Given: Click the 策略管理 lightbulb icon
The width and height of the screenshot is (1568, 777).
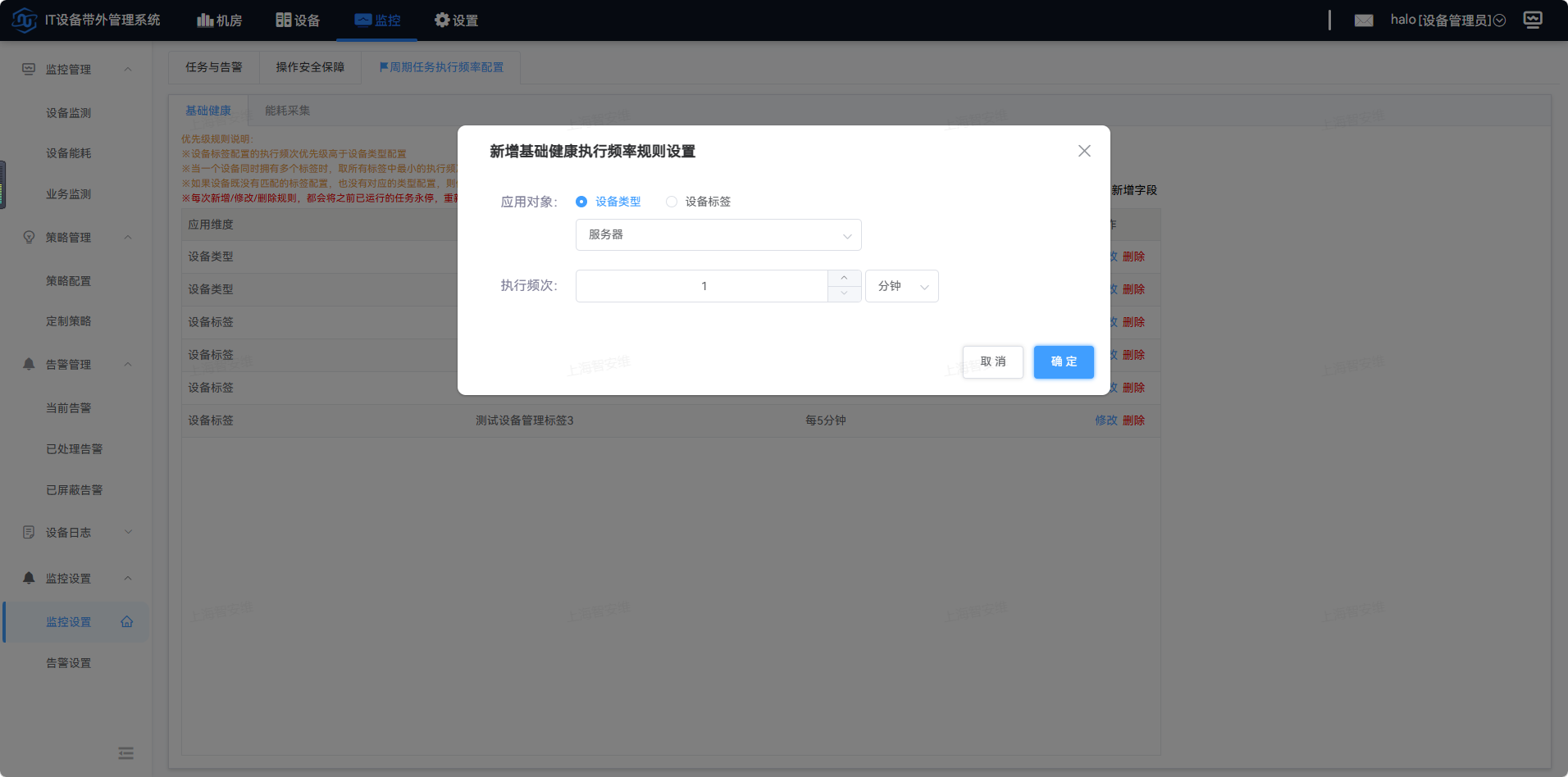Looking at the screenshot, I should click(29, 238).
